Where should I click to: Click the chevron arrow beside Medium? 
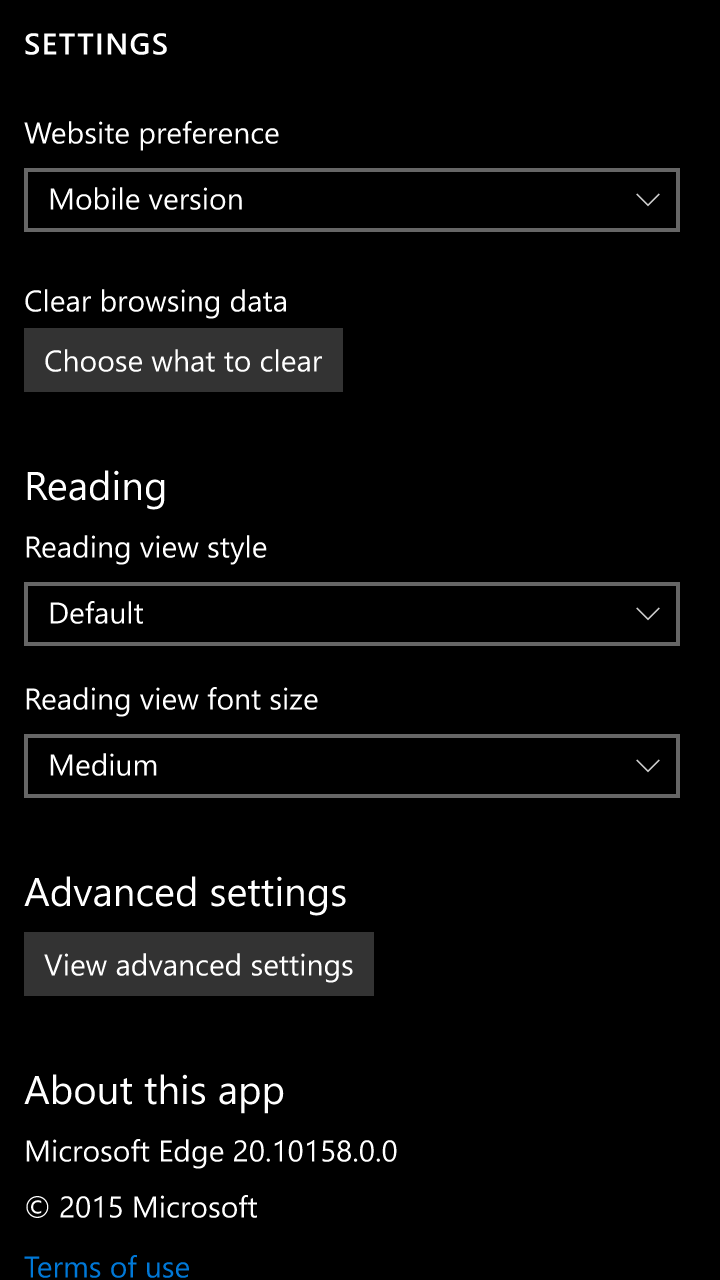click(x=648, y=766)
